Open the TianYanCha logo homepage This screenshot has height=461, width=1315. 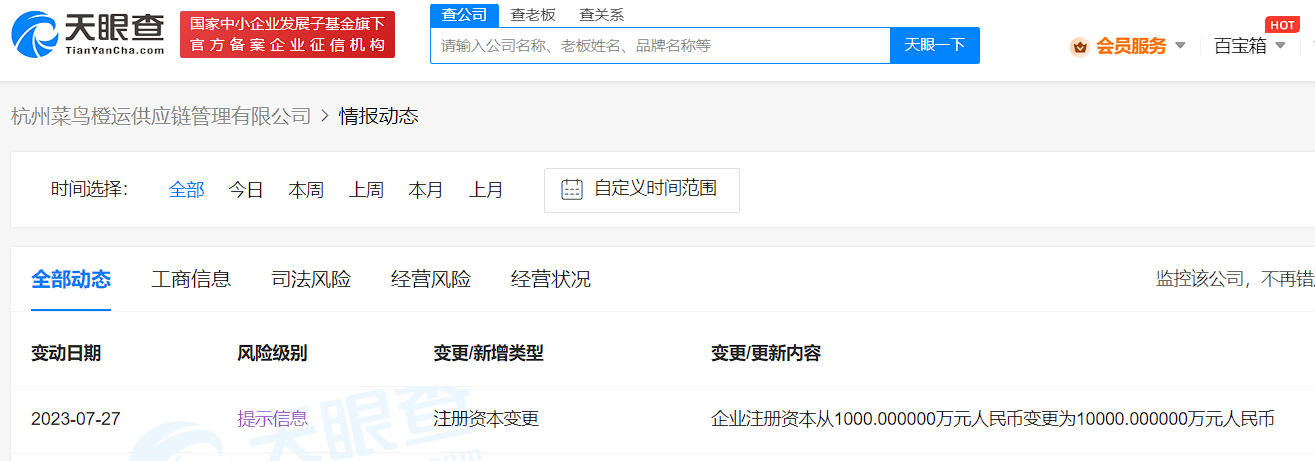click(x=87, y=35)
